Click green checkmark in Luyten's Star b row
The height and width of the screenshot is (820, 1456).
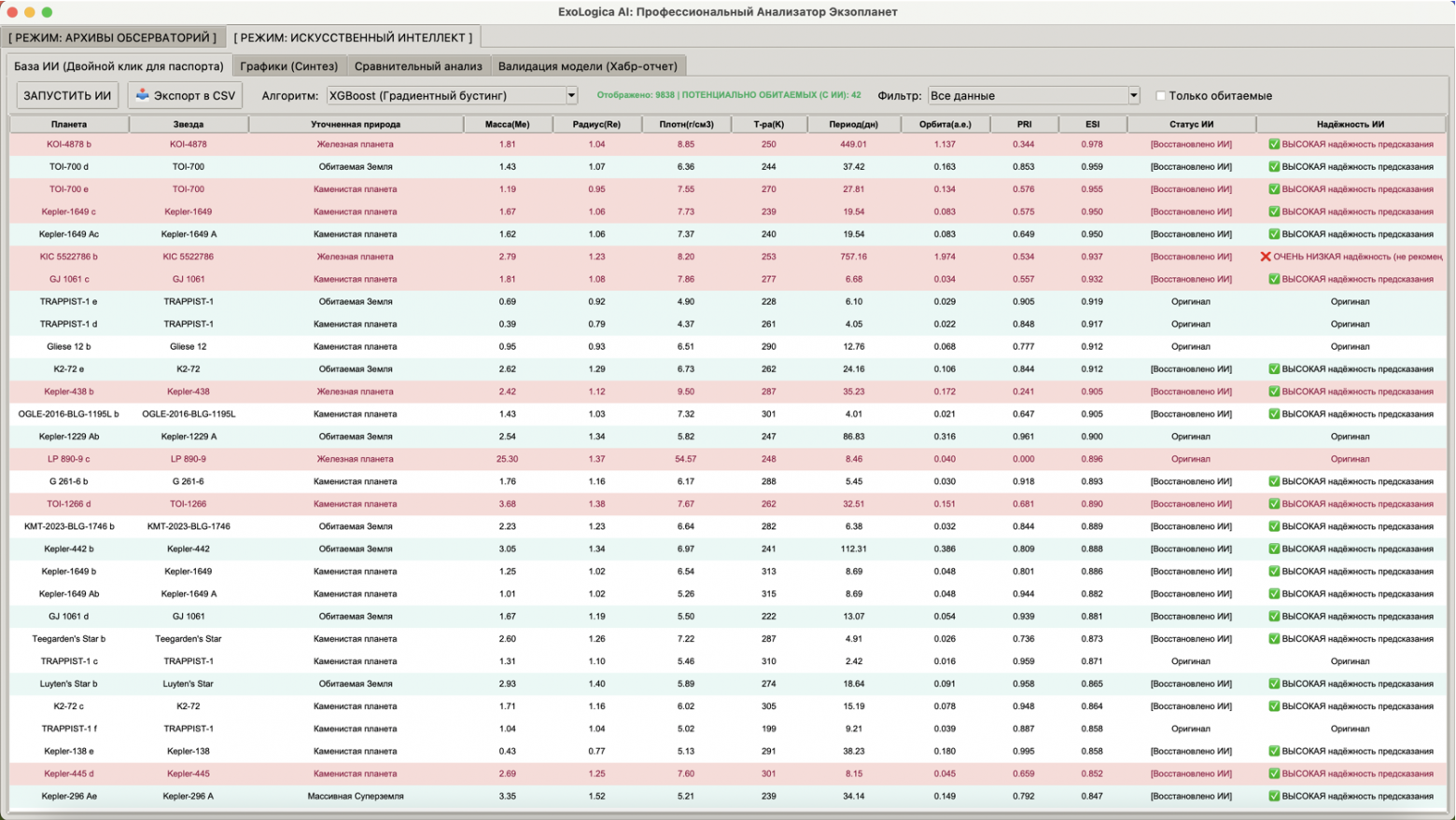[1274, 684]
